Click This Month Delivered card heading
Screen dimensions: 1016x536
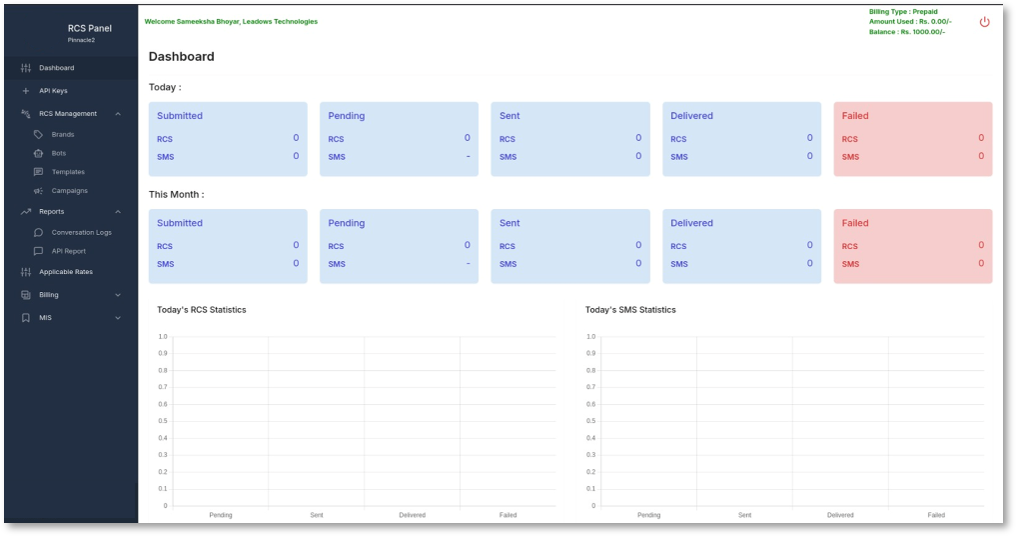click(691, 223)
